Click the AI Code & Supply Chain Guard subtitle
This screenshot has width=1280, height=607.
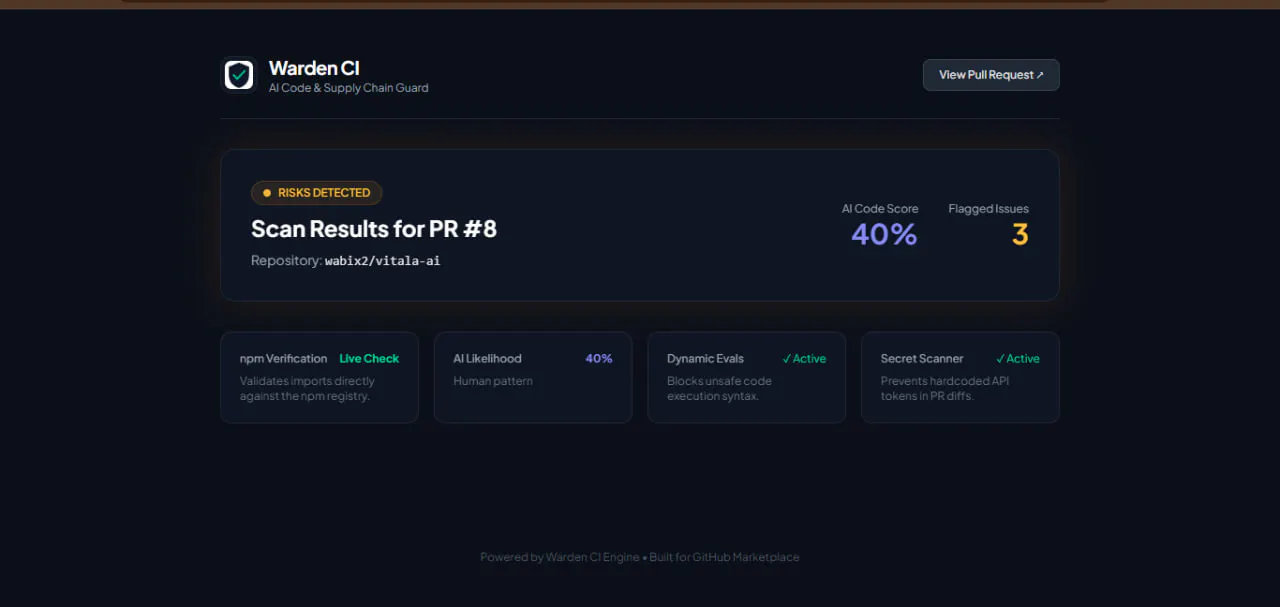348,88
